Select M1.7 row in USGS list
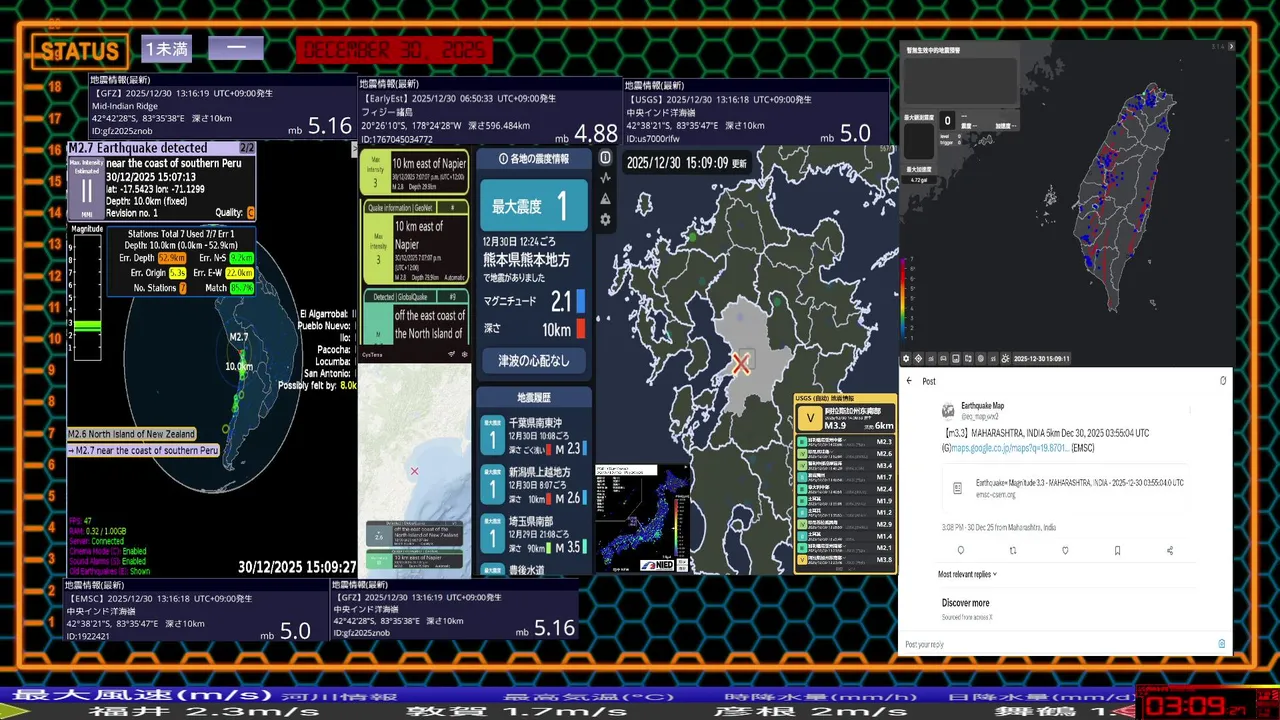 pos(845,477)
